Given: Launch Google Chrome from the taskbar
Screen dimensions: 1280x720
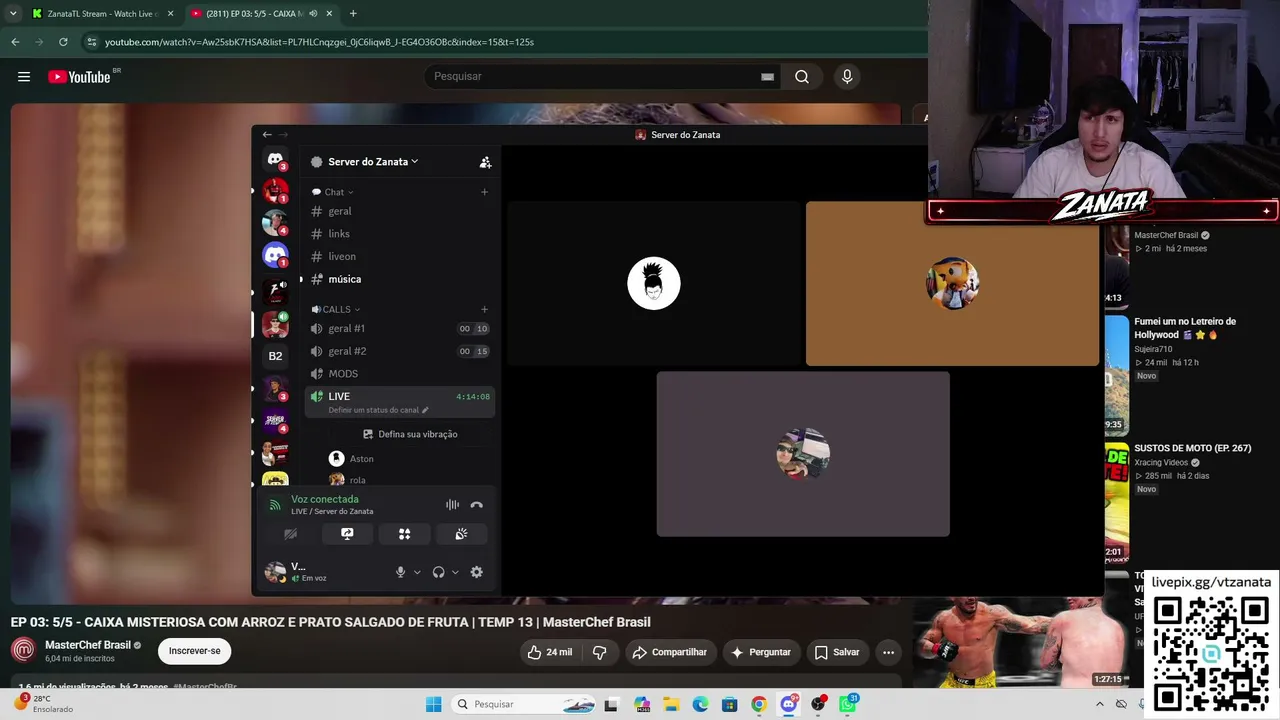Looking at the screenshot, I should tap(759, 704).
